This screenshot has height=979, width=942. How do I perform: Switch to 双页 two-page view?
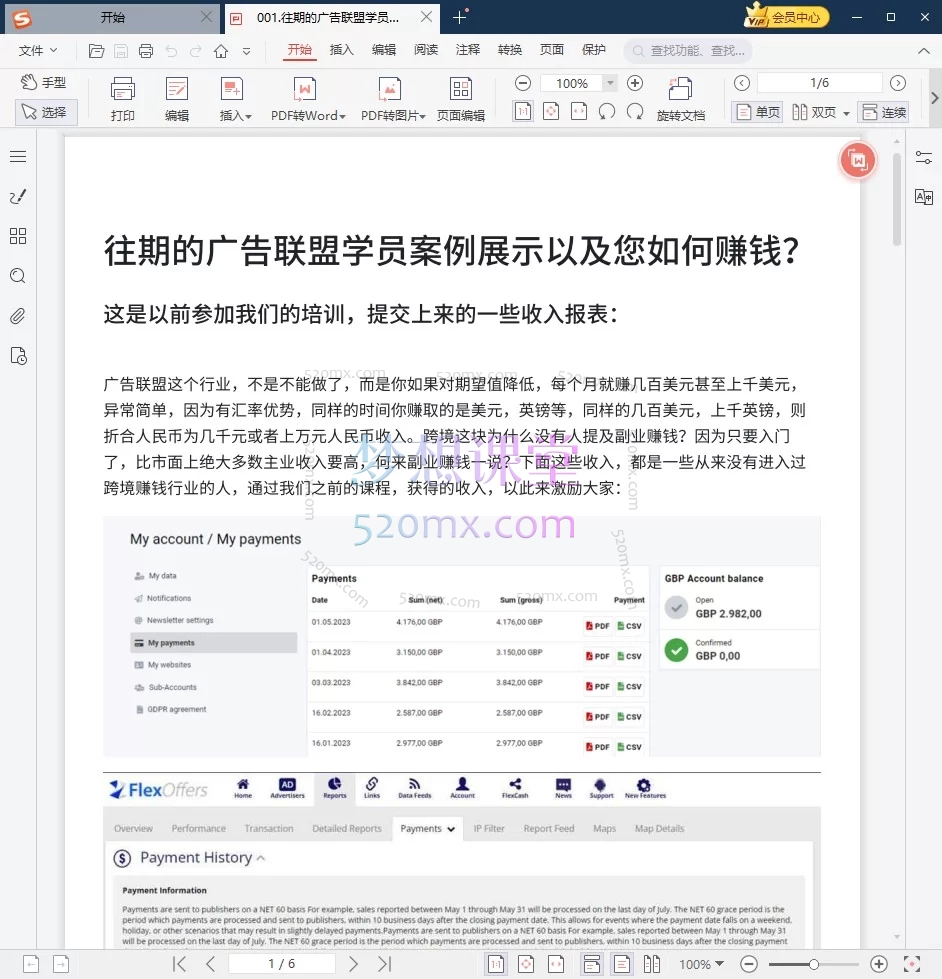tap(818, 112)
